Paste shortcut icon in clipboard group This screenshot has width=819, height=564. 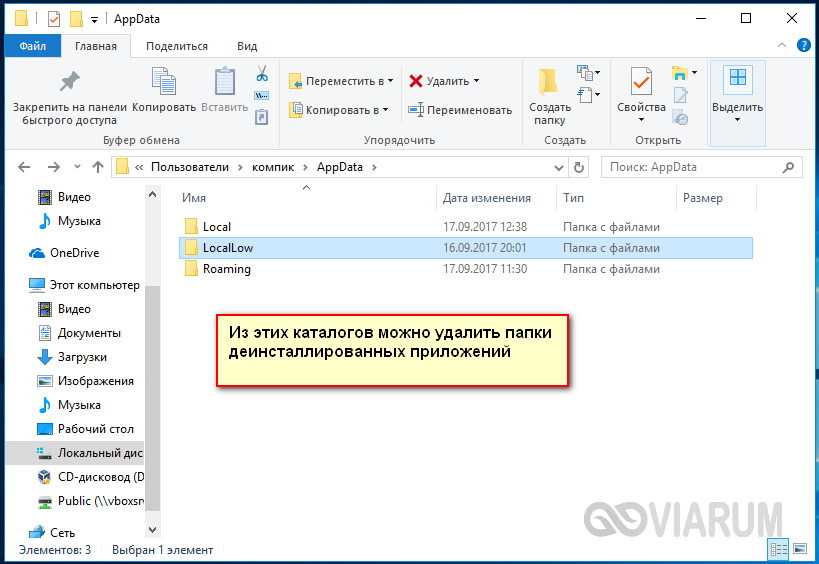[262, 117]
